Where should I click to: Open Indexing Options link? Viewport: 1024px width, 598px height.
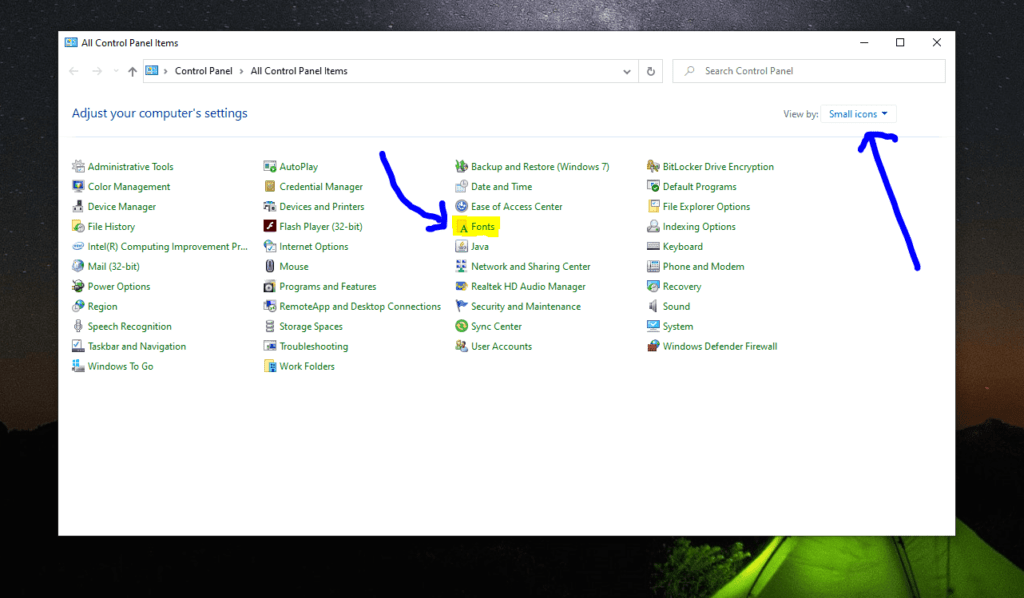pos(699,227)
